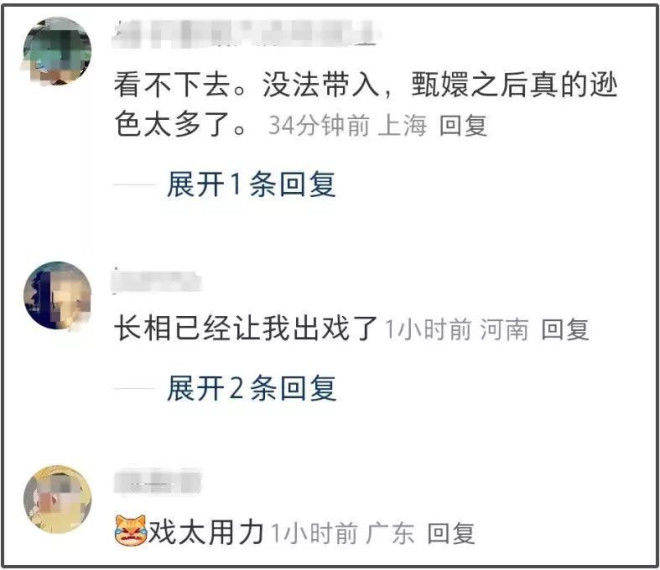Open the avatar of the Guangdong commenter

pyautogui.click(x=58, y=499)
